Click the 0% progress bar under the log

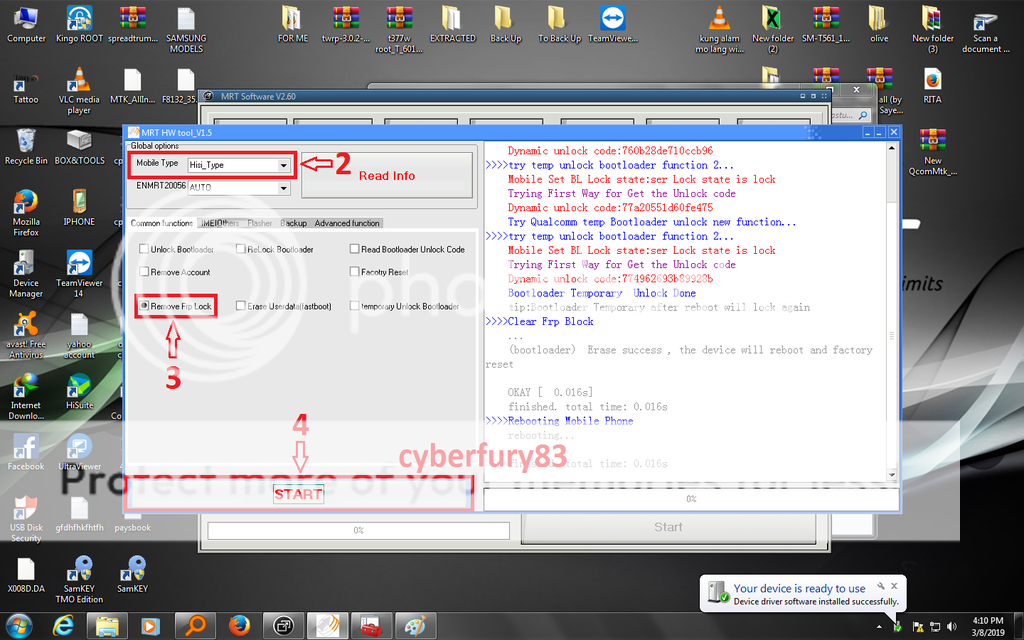click(x=690, y=498)
